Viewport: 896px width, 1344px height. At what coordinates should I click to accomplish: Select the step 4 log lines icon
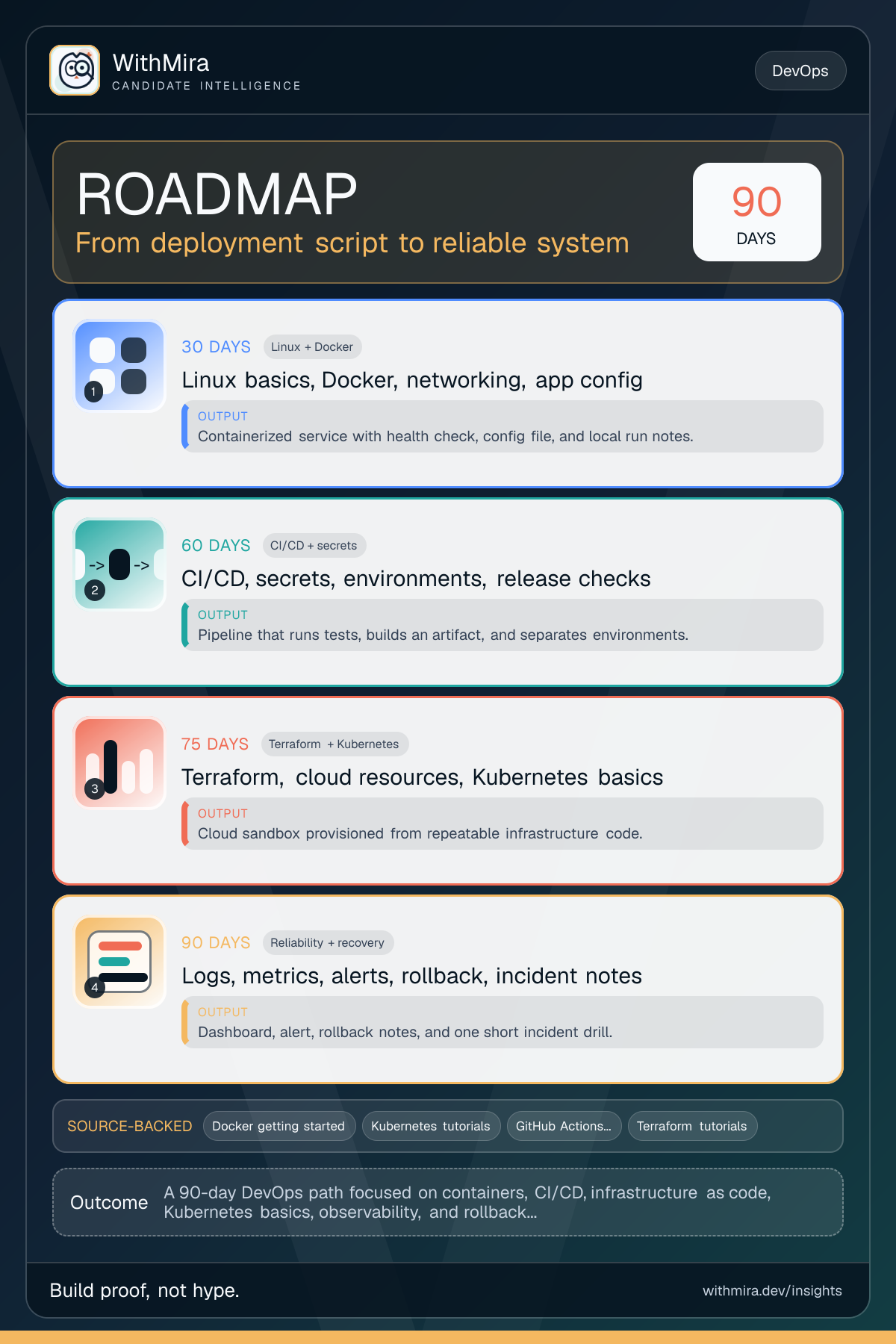coord(119,962)
